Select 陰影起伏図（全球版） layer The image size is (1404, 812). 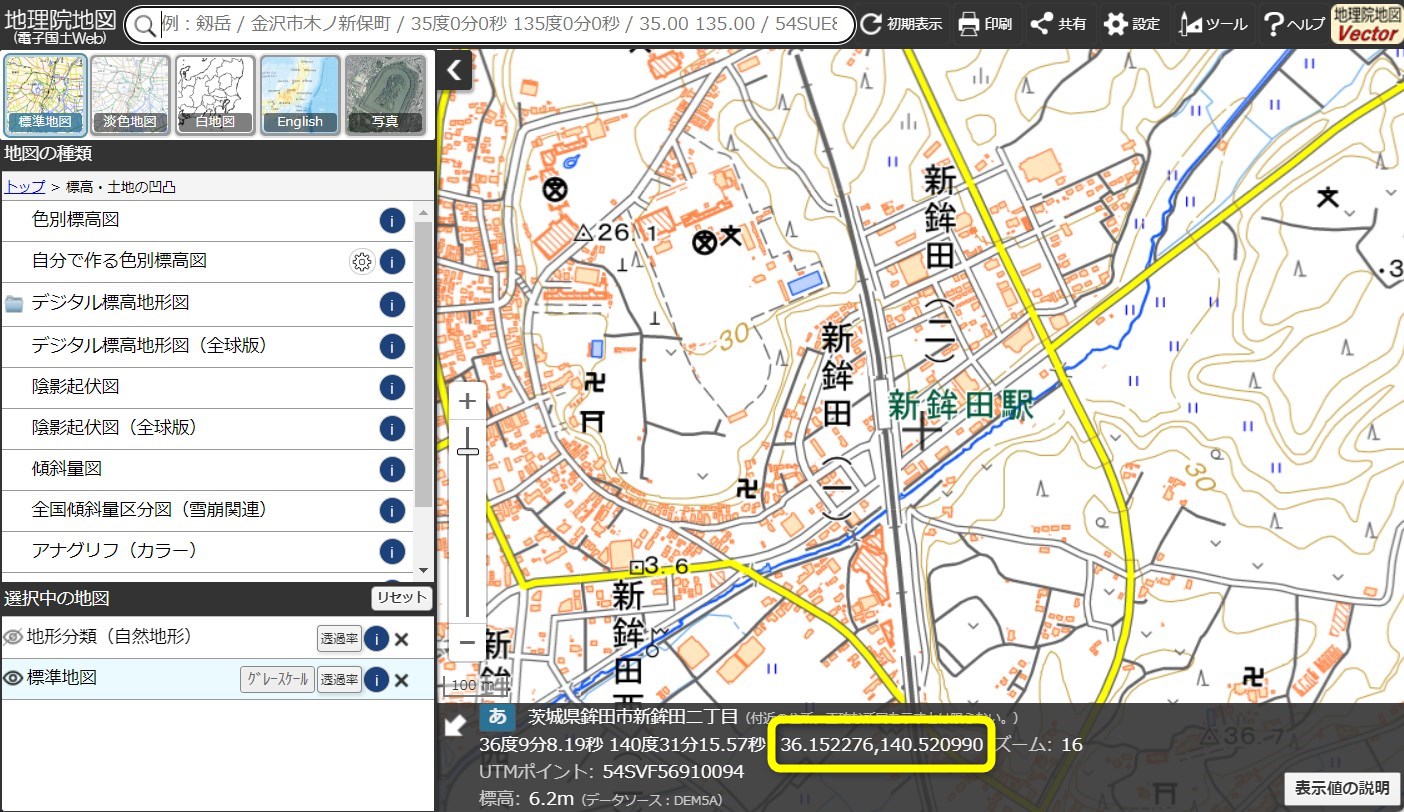click(x=115, y=427)
